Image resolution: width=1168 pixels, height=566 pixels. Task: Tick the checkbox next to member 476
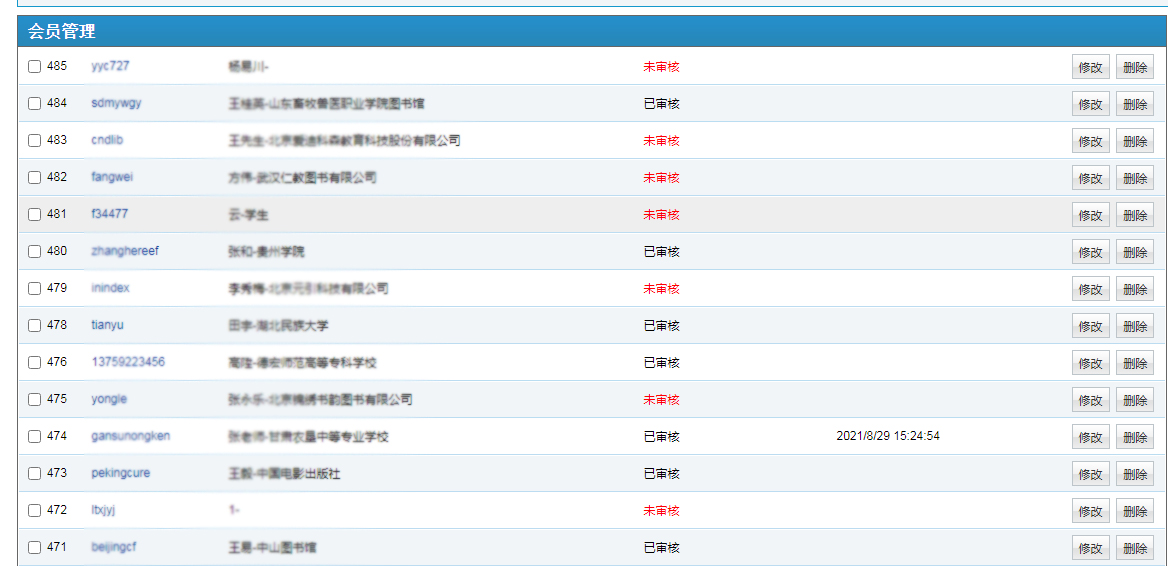[x=35, y=363]
